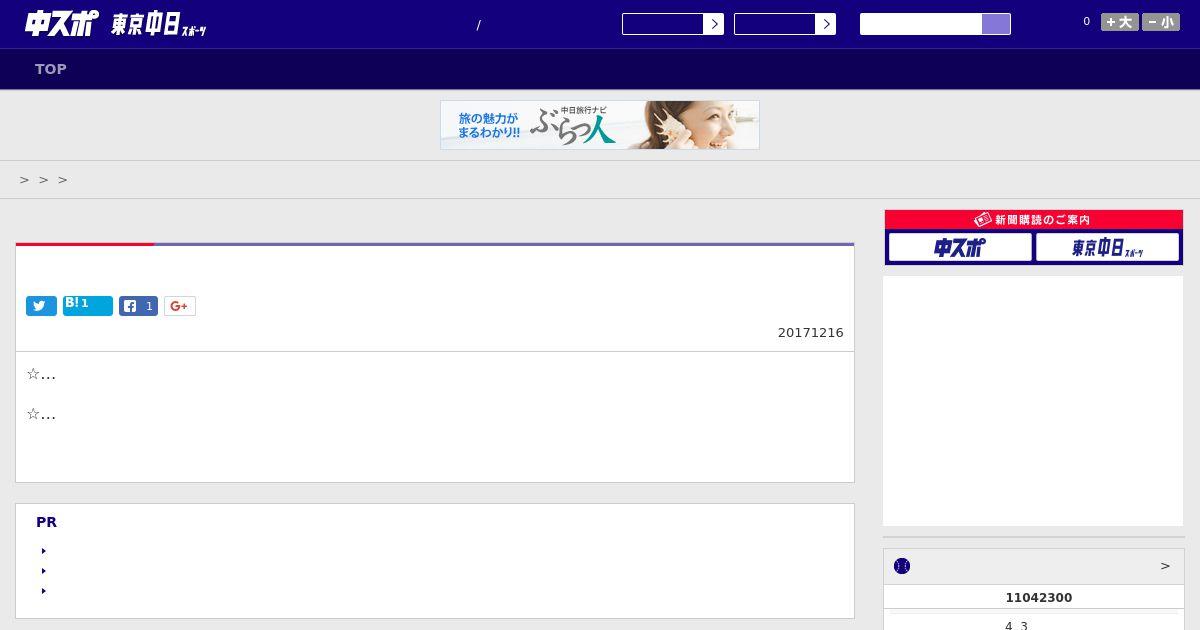Image resolution: width=1200 pixels, height=630 pixels.
Task: Click the baseball icon in sidebar panel
Action: [x=902, y=566]
